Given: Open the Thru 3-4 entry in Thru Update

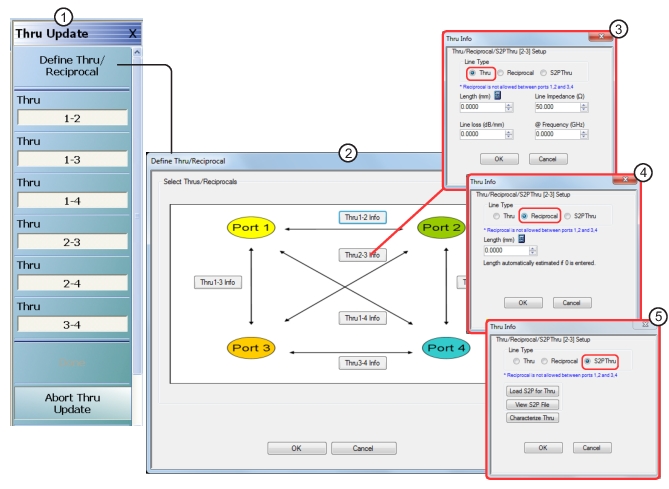Looking at the screenshot, I should 73,325.
